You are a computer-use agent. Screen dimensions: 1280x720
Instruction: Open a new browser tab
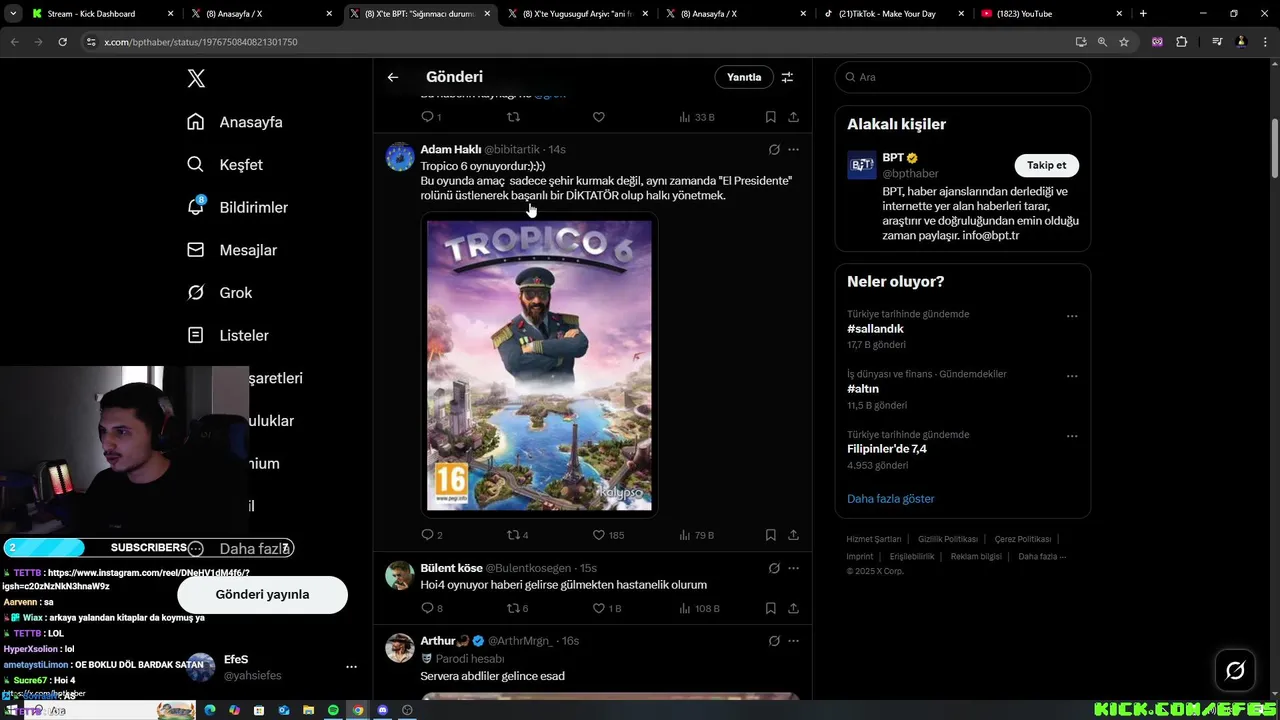[x=1143, y=14]
